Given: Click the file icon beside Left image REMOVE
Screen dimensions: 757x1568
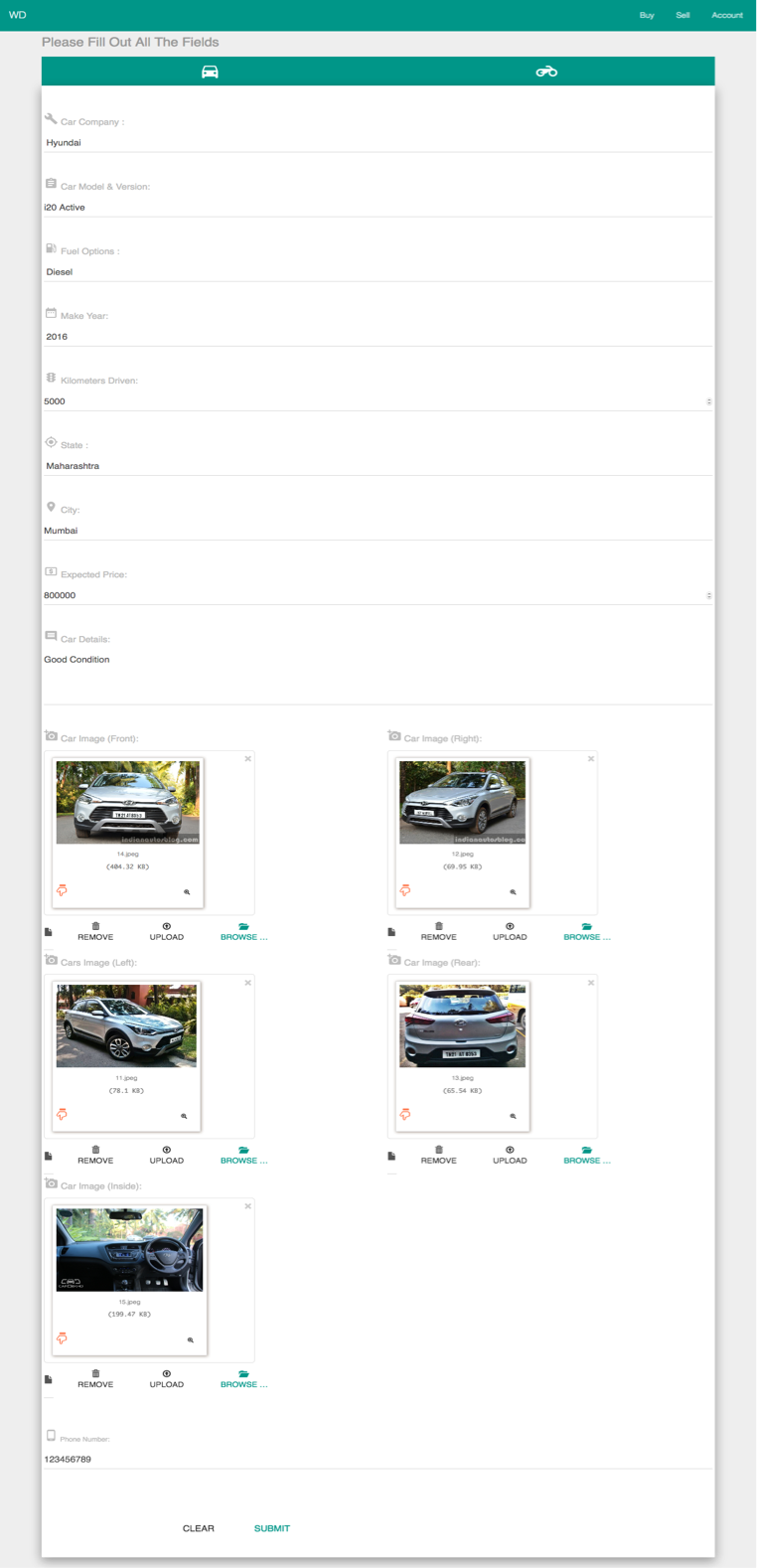Looking at the screenshot, I should (x=49, y=1156).
